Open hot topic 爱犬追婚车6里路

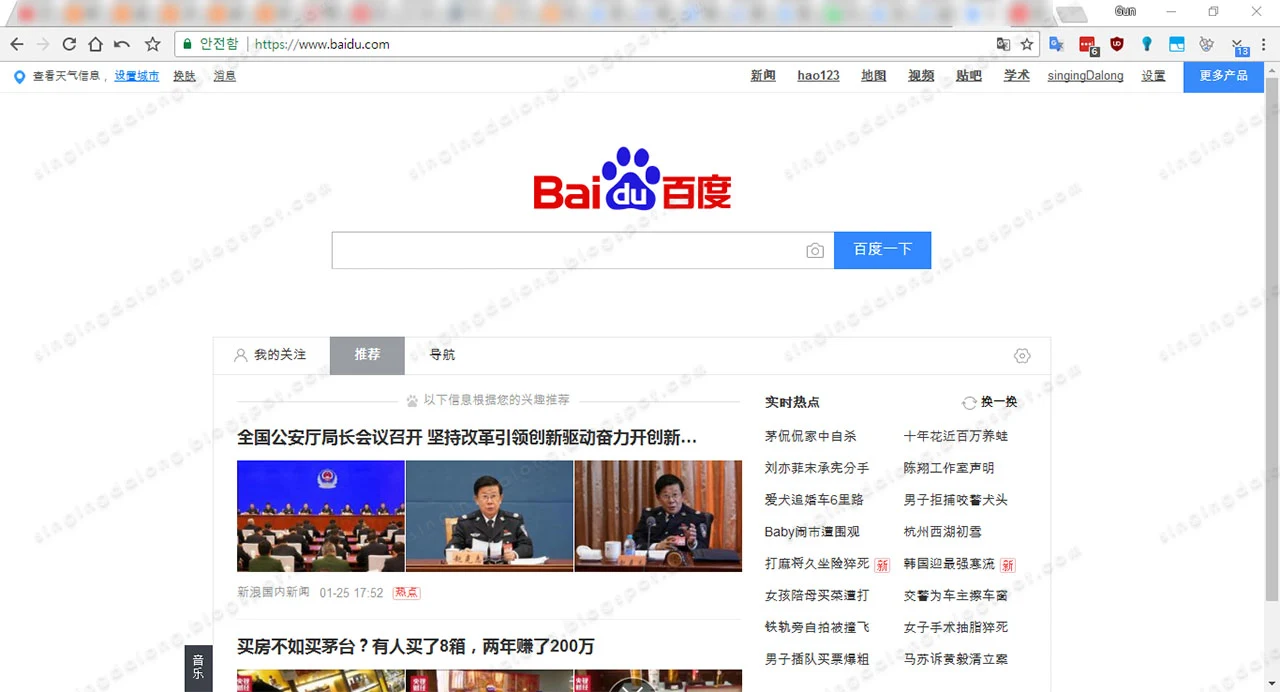(814, 500)
